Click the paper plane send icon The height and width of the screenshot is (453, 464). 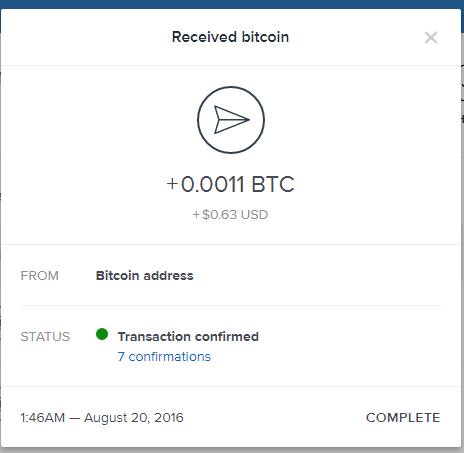pyautogui.click(x=231, y=120)
